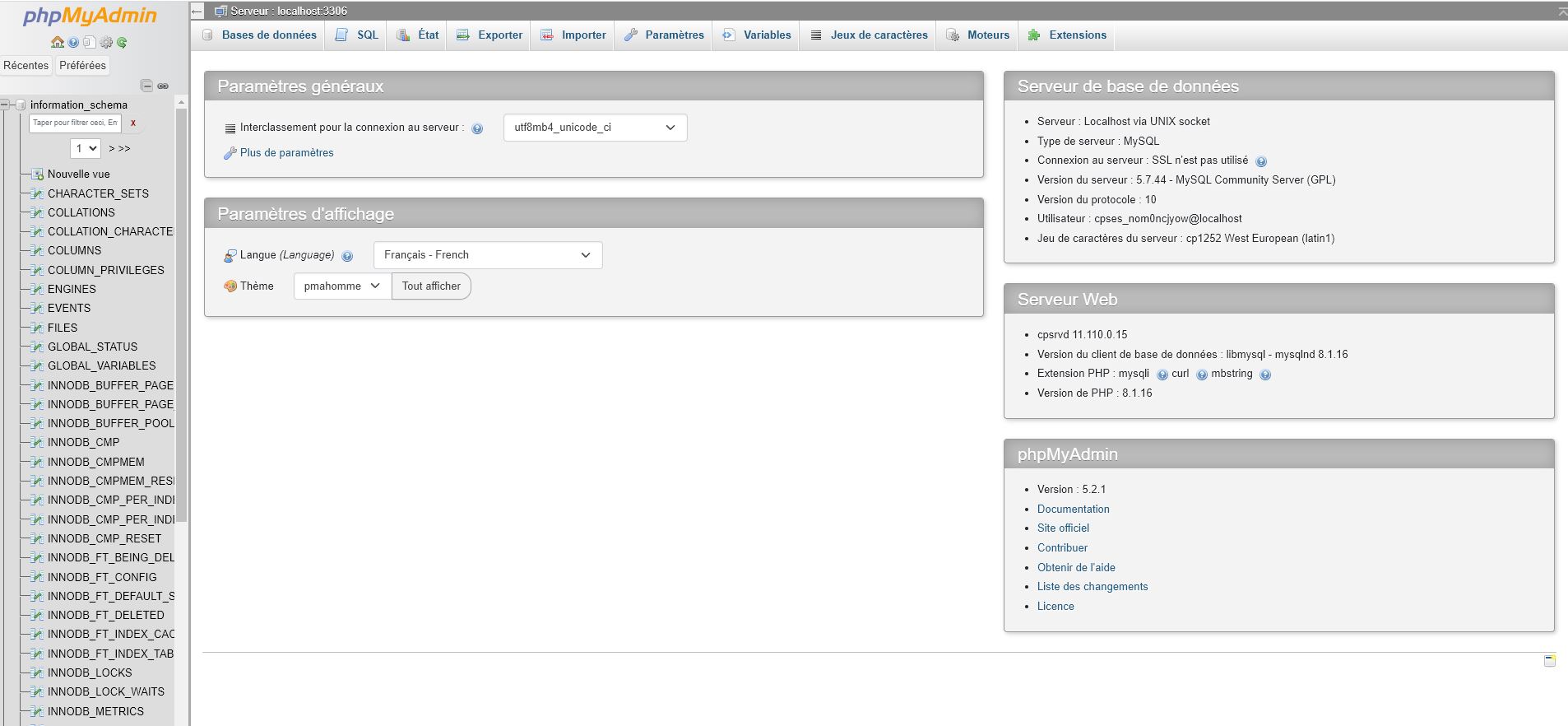Viewport: 1568px width, 726px height.
Task: Collapse all tree nodes with minus icon
Action: [146, 86]
